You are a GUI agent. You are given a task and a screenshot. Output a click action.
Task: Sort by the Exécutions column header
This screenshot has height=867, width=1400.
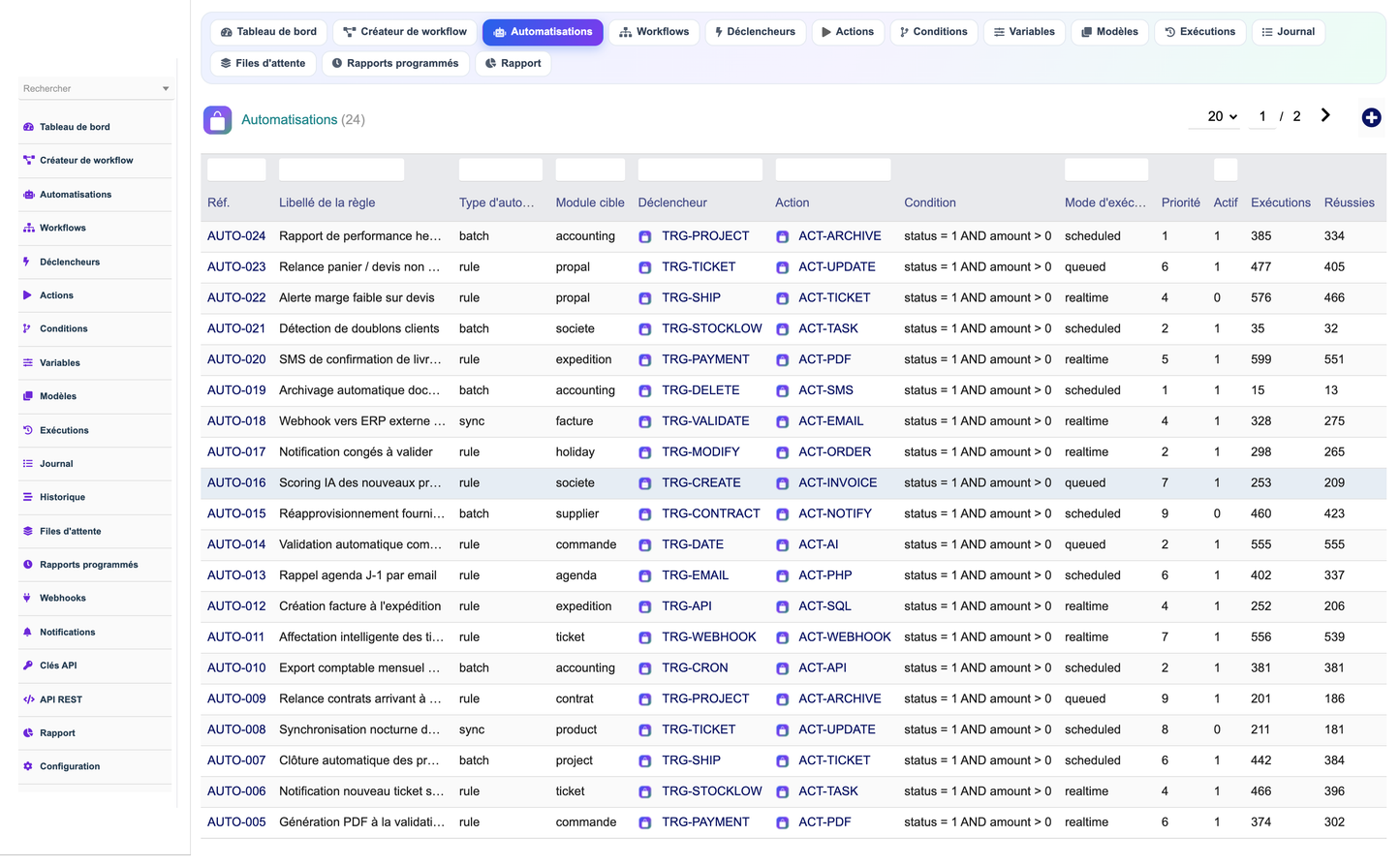click(1280, 203)
